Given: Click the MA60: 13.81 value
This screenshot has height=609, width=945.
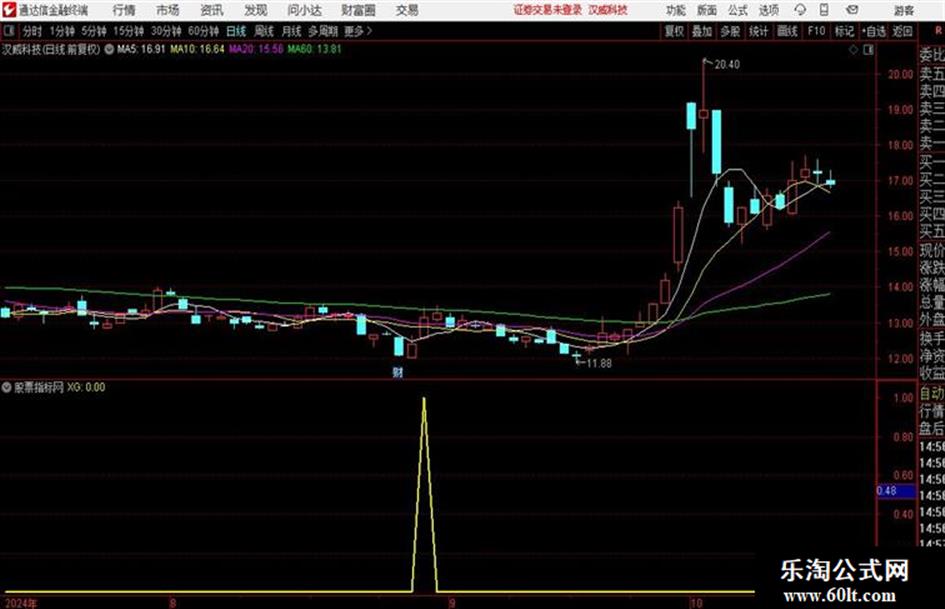Looking at the screenshot, I should [x=315, y=49].
